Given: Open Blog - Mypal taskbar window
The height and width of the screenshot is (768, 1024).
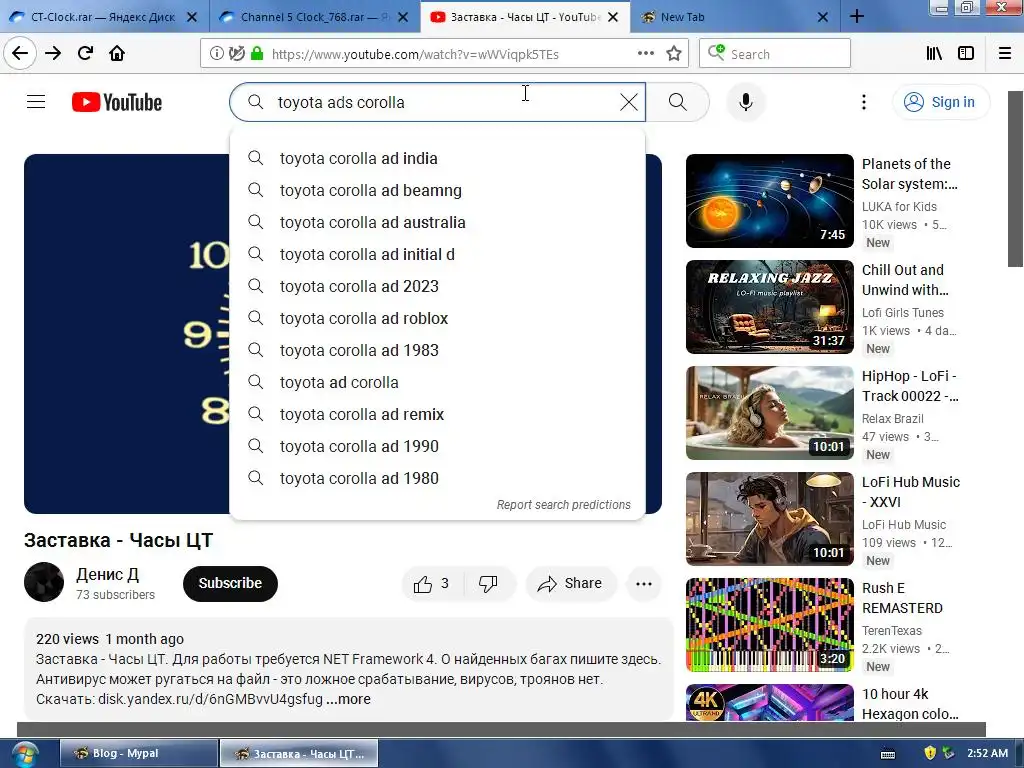Looking at the screenshot, I should point(138,754).
